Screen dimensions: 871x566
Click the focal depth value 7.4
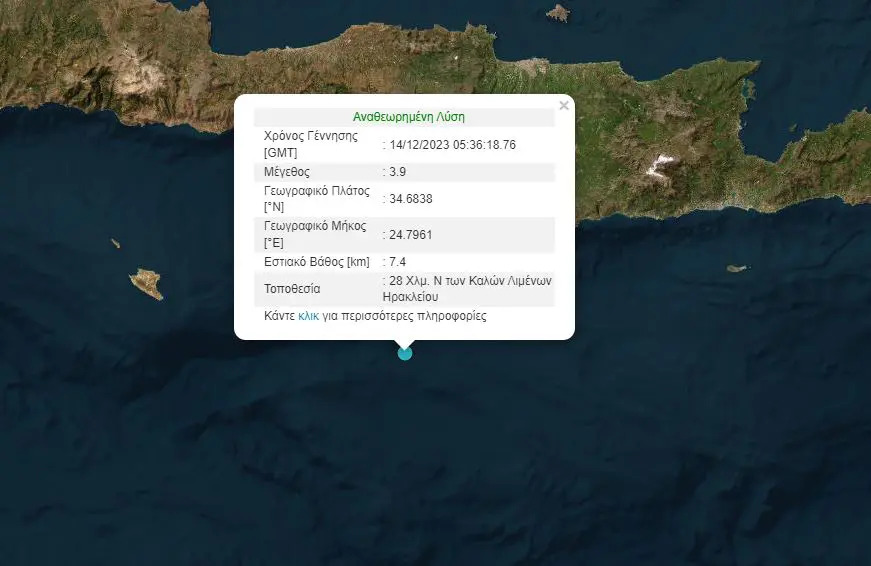[400, 262]
